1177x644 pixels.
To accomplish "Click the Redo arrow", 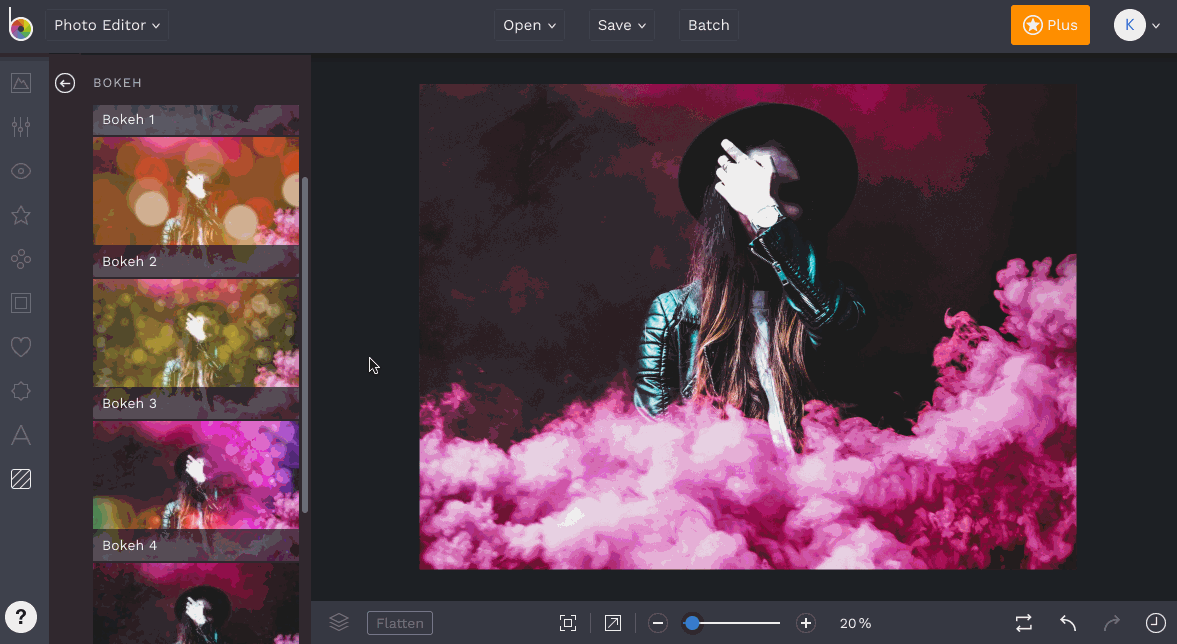I will (x=1112, y=623).
